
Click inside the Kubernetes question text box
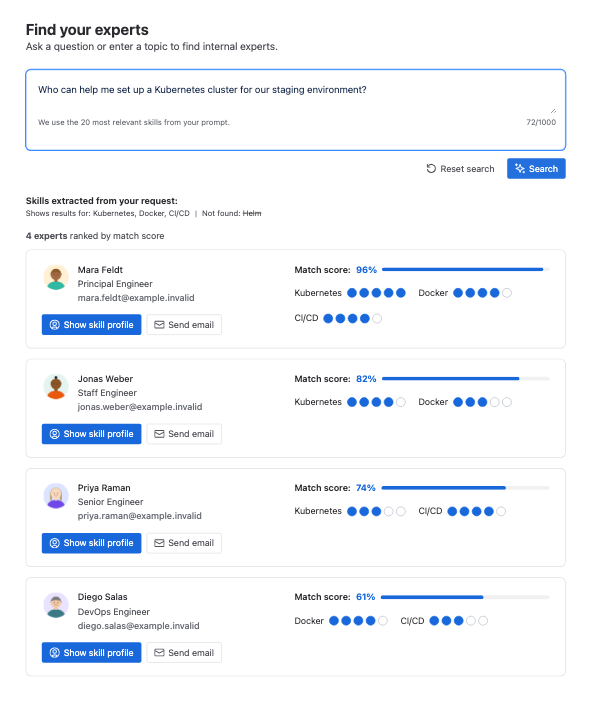pyautogui.click(x=297, y=96)
